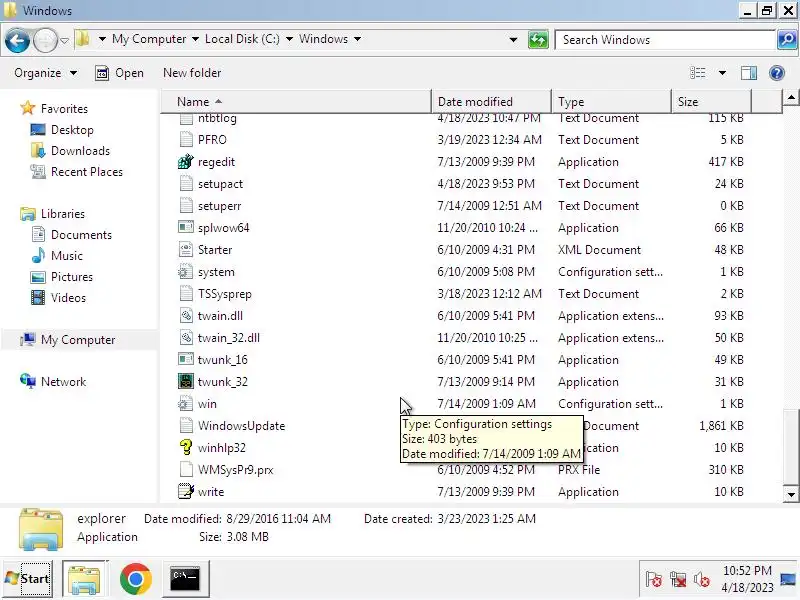
Task: Create a New folder
Action: [x=192, y=73]
